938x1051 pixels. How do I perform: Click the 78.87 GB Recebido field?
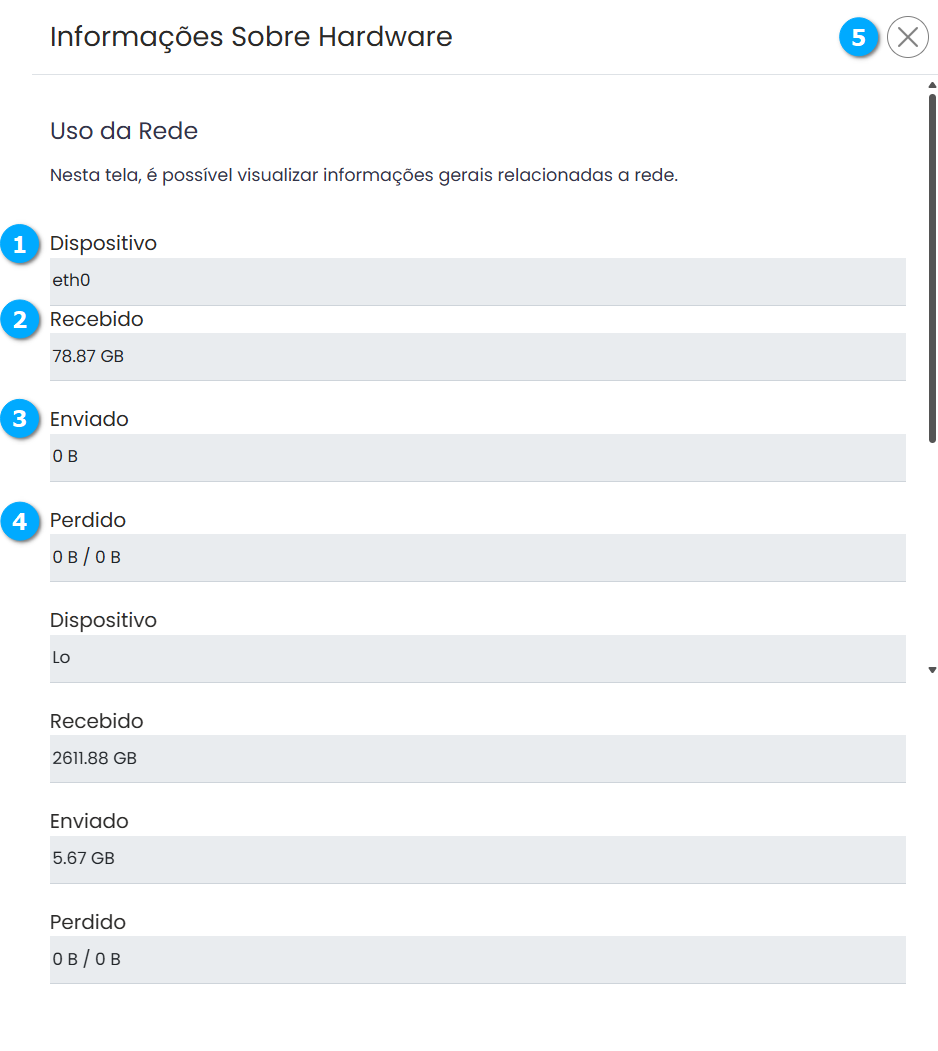point(477,356)
